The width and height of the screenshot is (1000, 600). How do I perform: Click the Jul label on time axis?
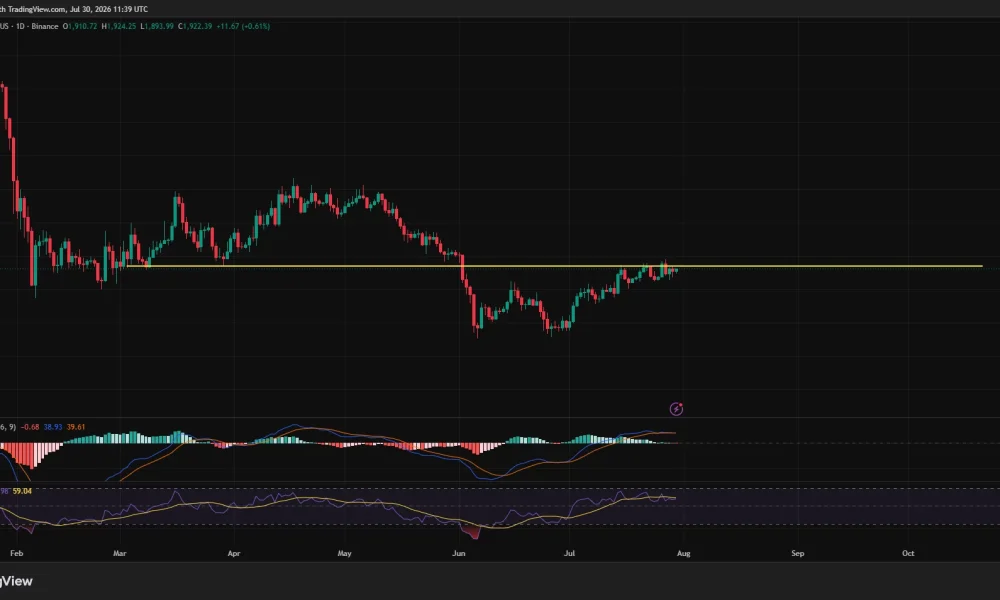coord(570,553)
